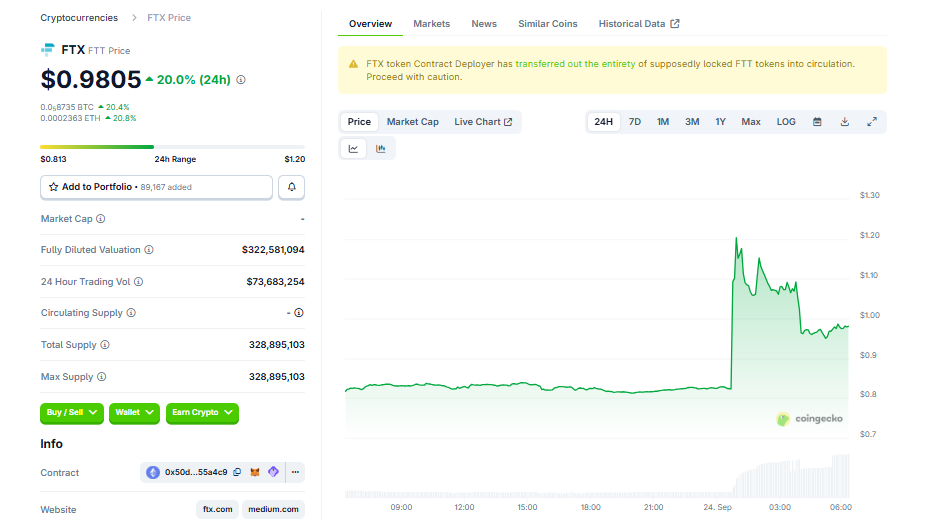
Task: Open Max Supply info icon
Action: [102, 376]
